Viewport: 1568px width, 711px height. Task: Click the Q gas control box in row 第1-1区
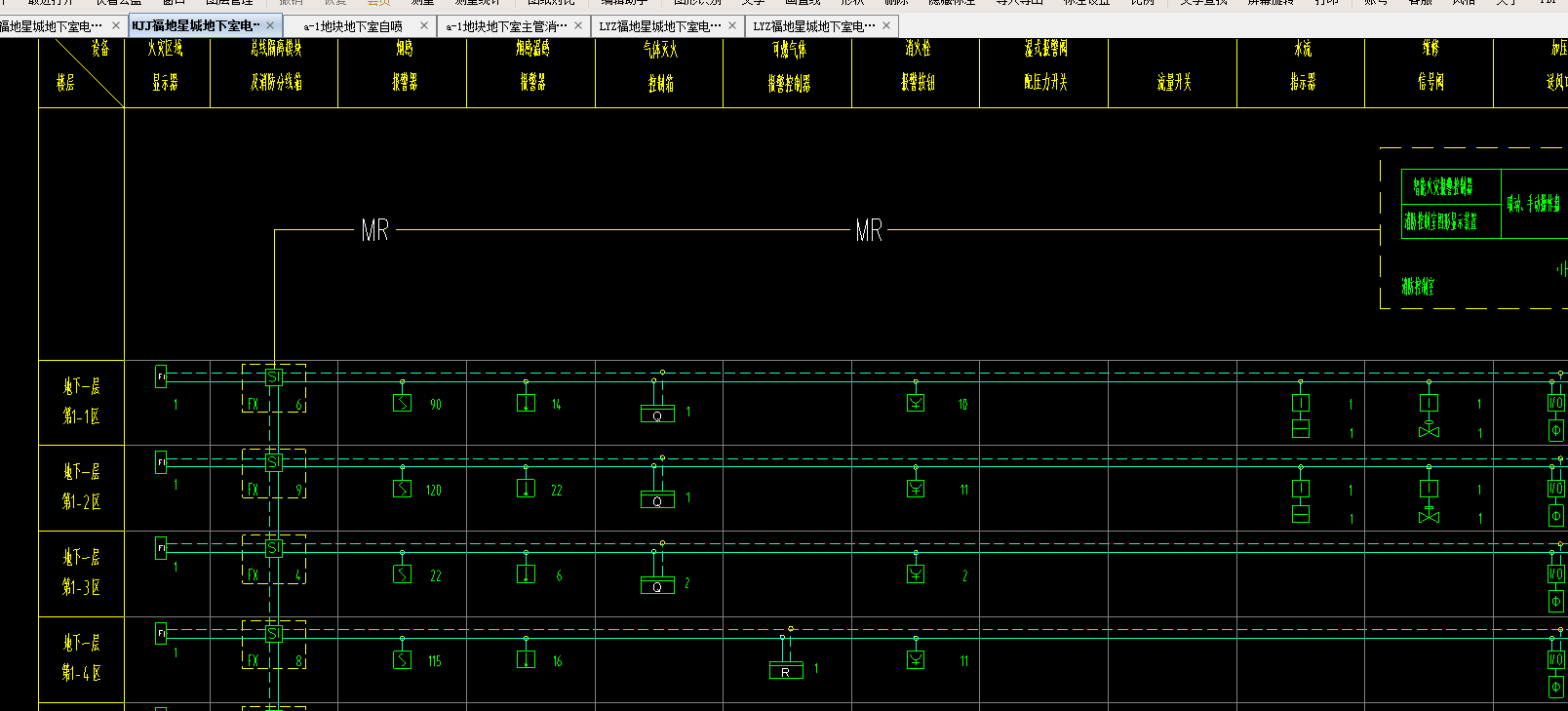[657, 415]
